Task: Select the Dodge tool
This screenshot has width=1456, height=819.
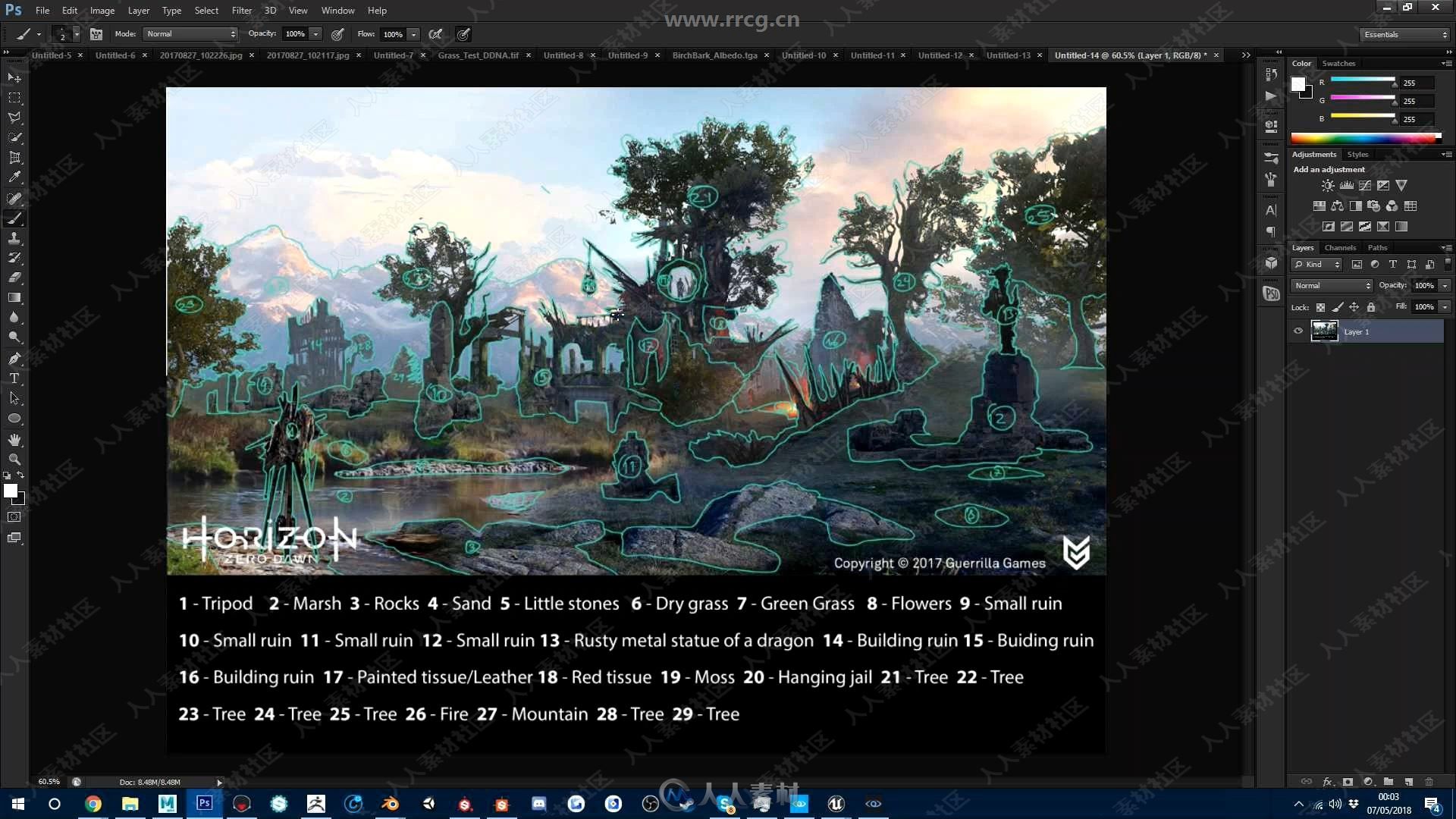Action: (14, 337)
